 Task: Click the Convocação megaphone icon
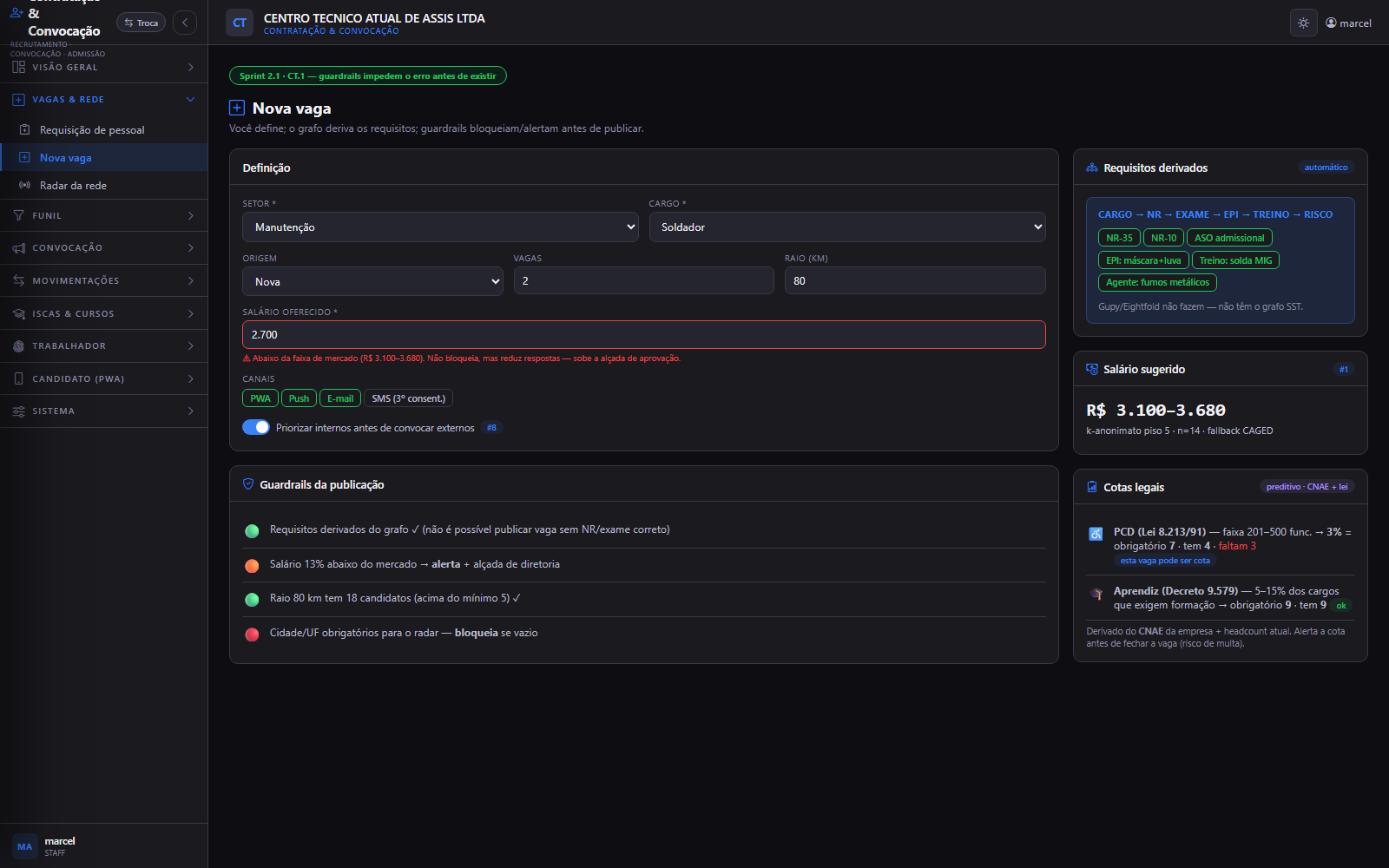pyautogui.click(x=18, y=248)
